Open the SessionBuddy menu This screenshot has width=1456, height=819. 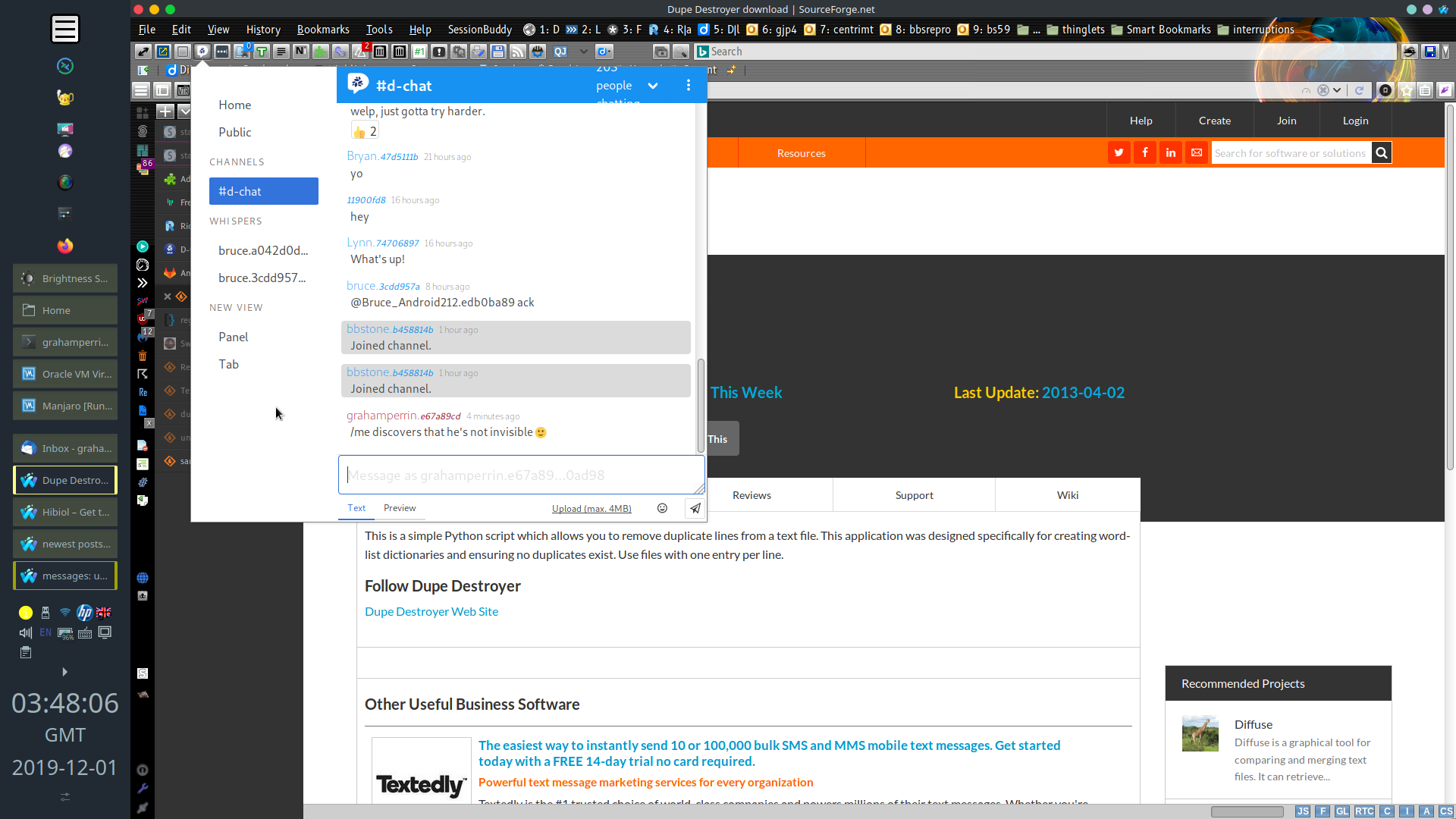click(x=480, y=30)
